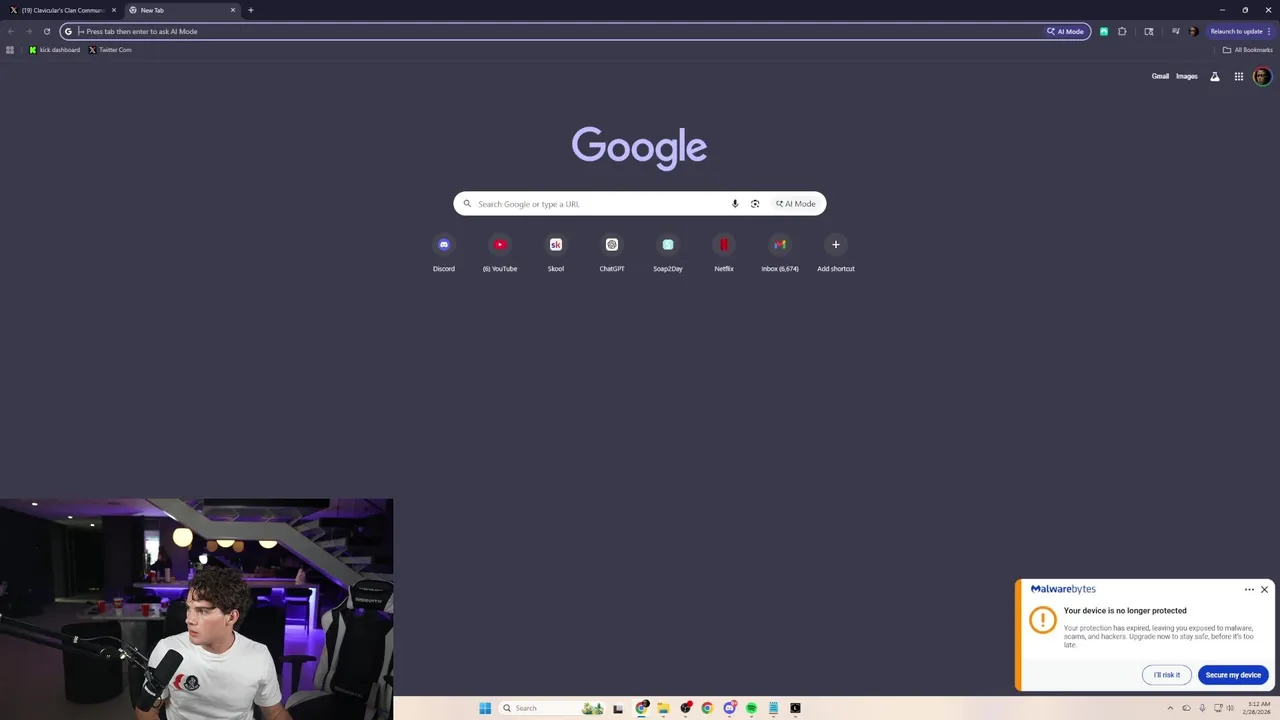Click the taskbar Search box
The width and height of the screenshot is (1280, 720).
tap(553, 708)
